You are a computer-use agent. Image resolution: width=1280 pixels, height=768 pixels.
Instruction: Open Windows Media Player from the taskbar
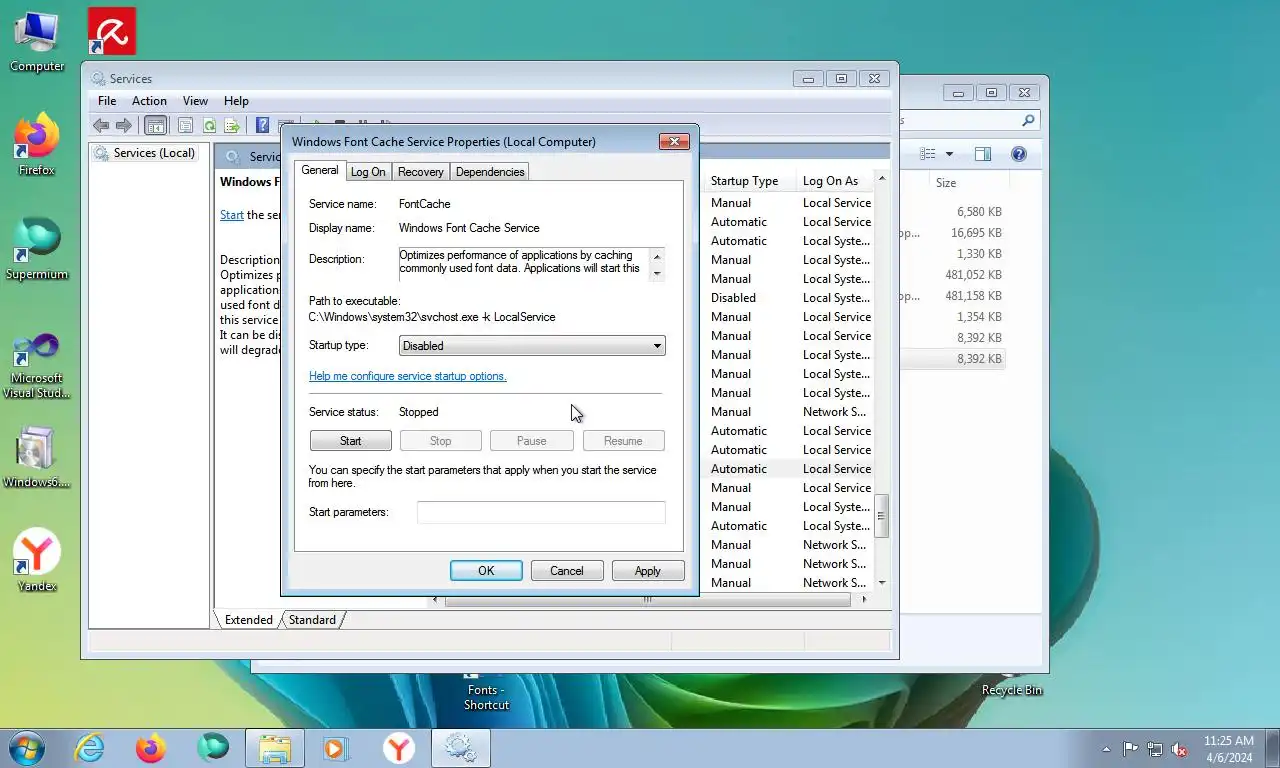pyautogui.click(x=336, y=748)
